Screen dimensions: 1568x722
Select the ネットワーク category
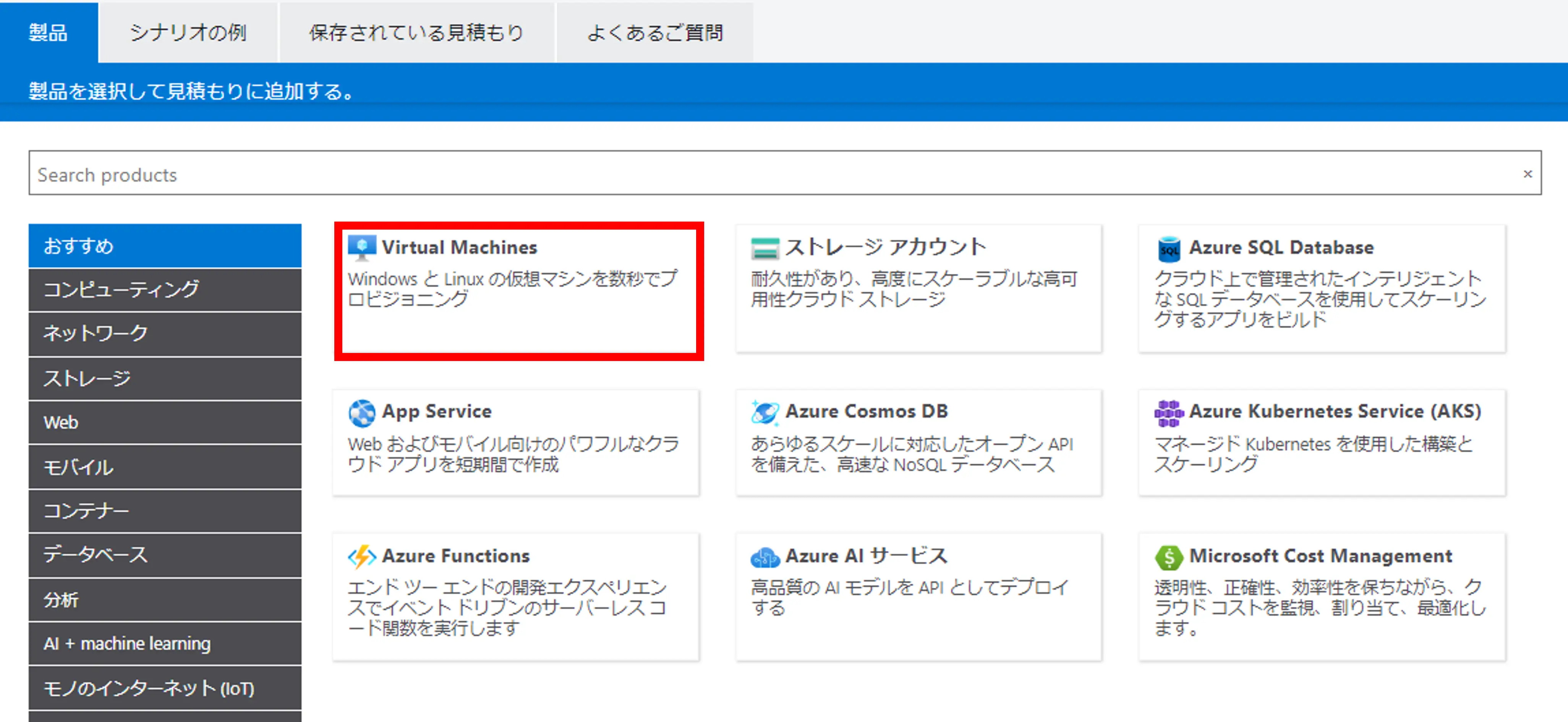(165, 334)
